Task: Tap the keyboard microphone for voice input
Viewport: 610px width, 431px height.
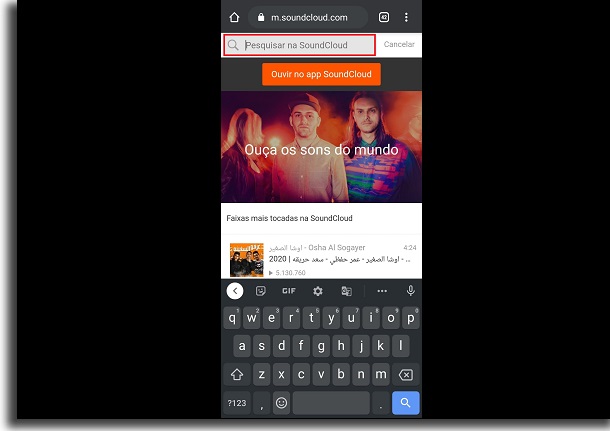Action: (410, 291)
